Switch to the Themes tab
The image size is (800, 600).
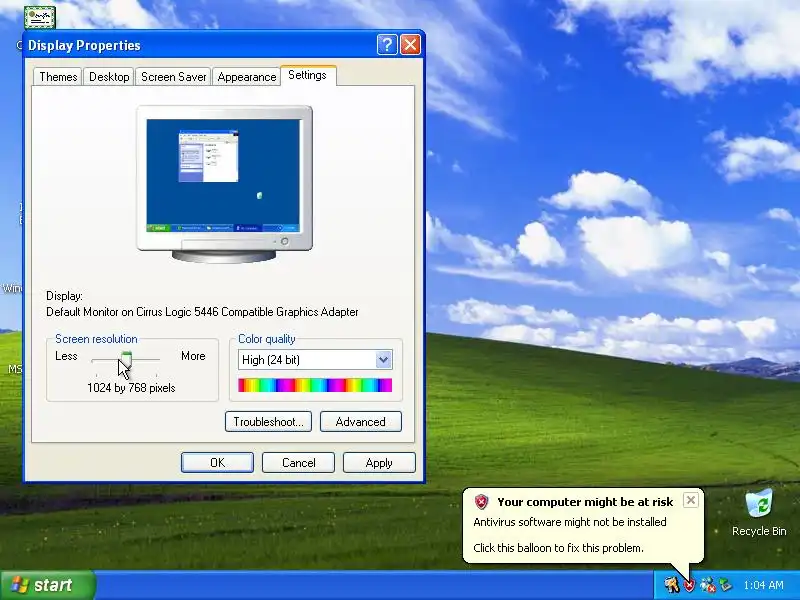tap(58, 77)
